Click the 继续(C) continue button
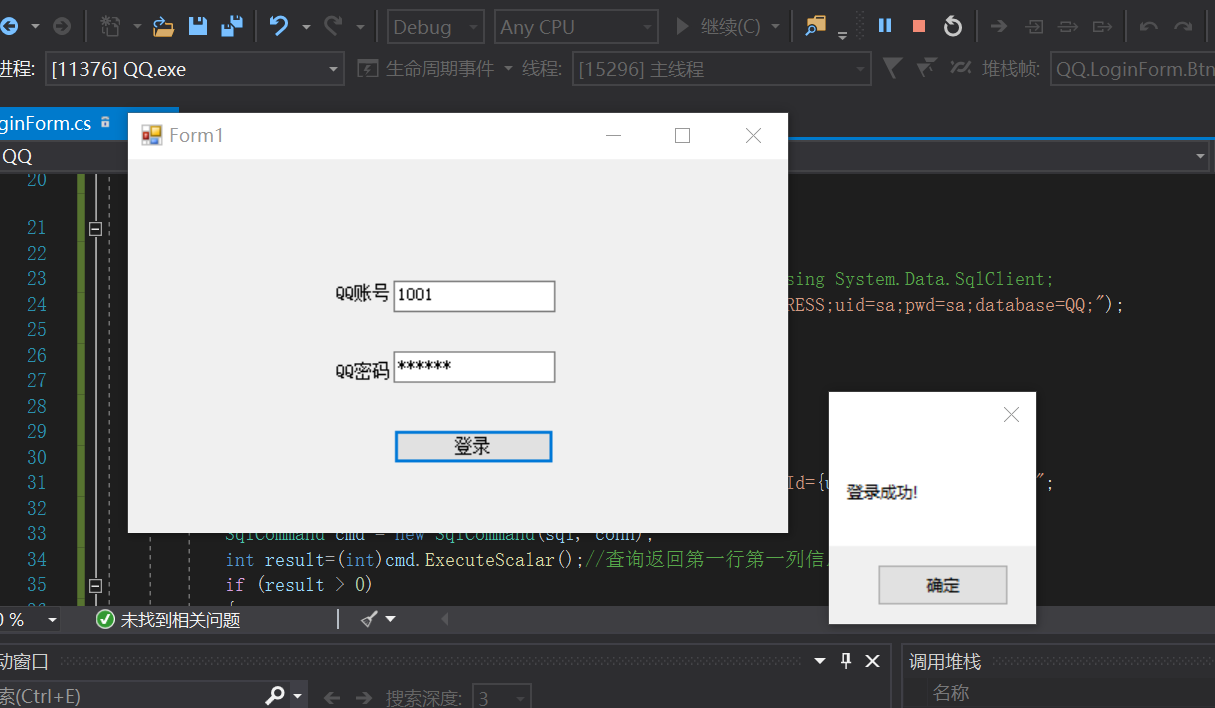The image size is (1215, 708). click(x=718, y=27)
